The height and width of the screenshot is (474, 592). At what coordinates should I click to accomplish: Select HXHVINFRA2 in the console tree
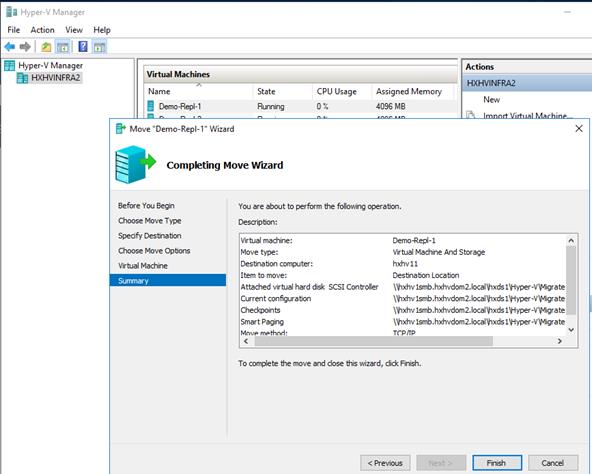[x=56, y=78]
